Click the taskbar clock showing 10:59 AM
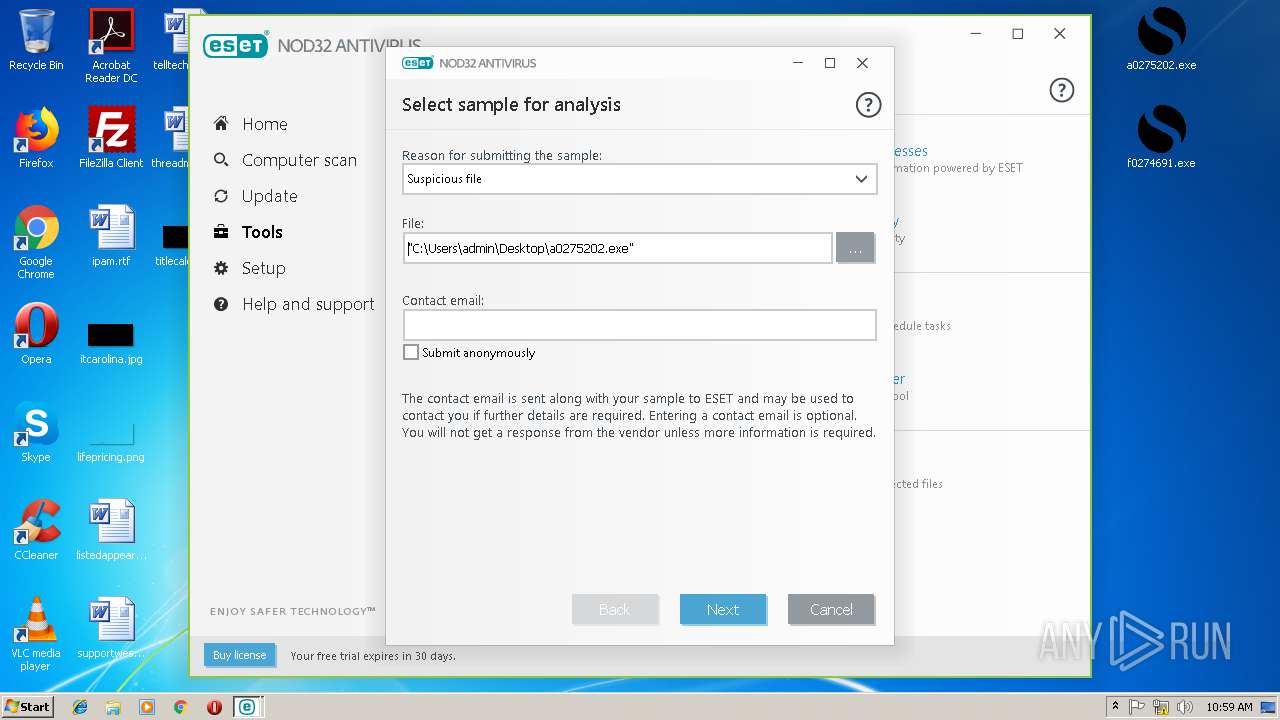 (1229, 707)
